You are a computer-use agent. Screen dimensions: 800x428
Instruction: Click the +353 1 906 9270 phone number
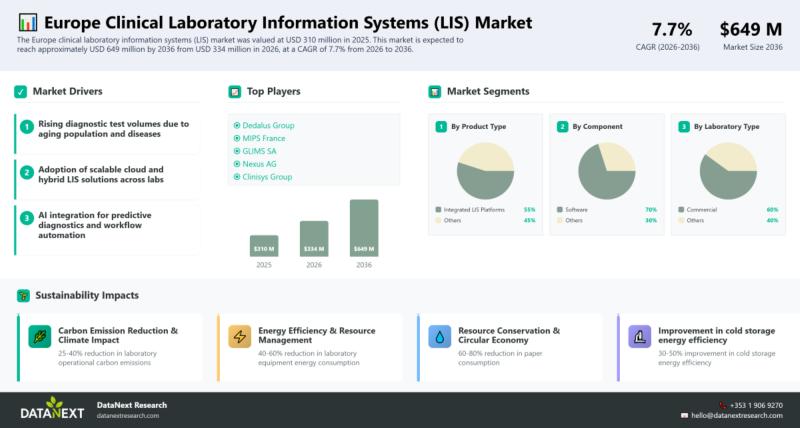(x=756, y=405)
